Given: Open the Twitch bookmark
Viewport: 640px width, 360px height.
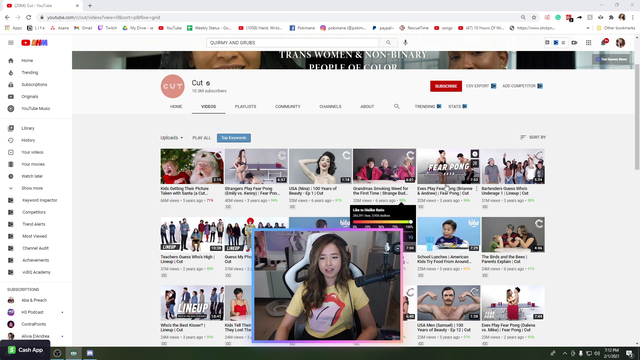Looking at the screenshot, I should click(x=107, y=28).
